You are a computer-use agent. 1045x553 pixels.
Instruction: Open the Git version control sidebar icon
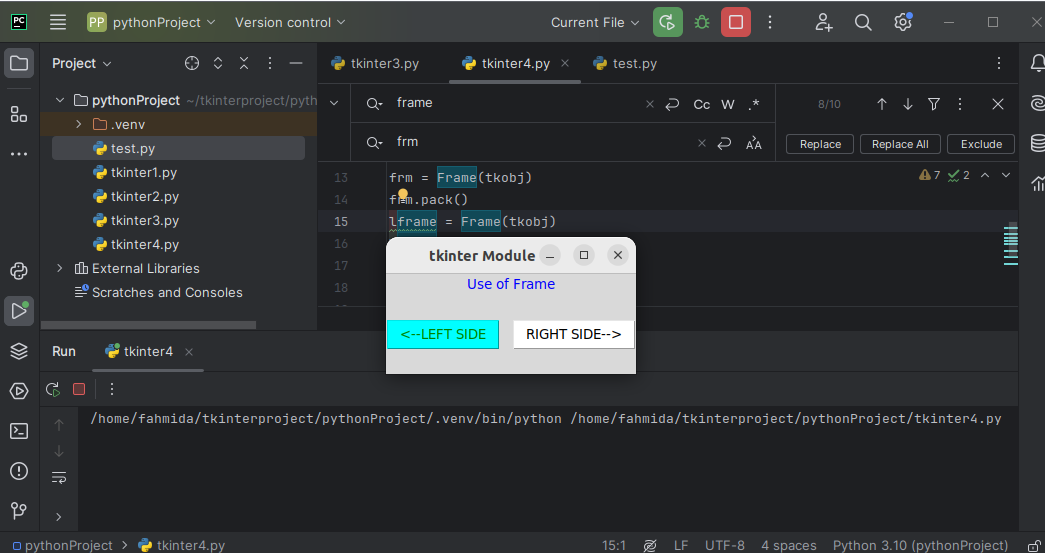[19, 510]
